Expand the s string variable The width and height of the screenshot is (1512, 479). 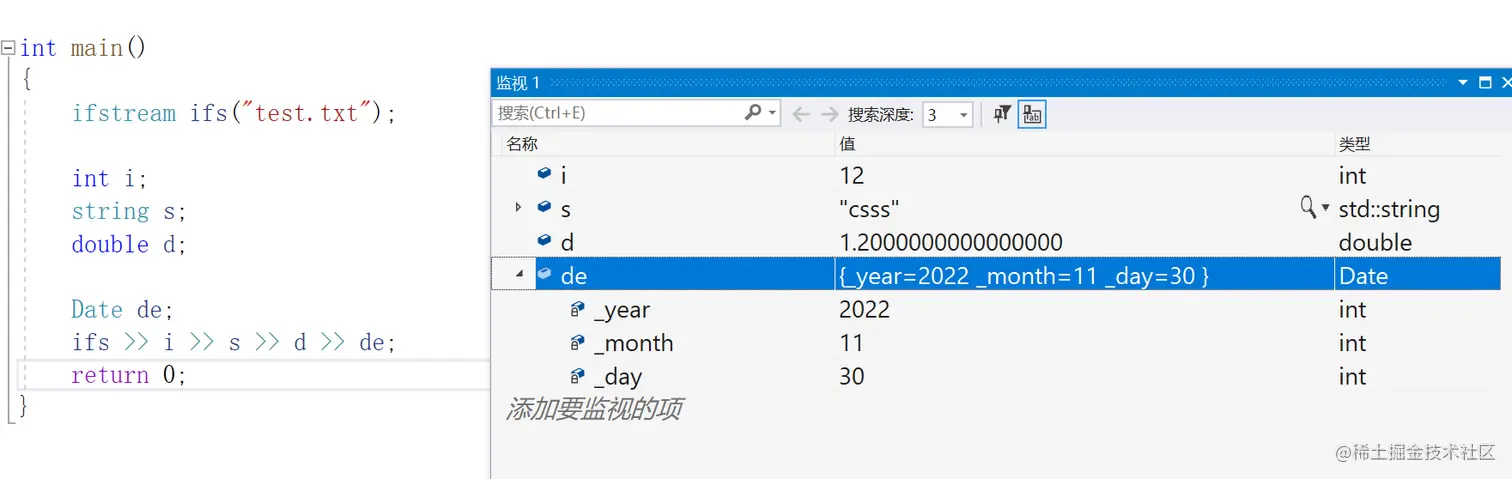[518, 208]
